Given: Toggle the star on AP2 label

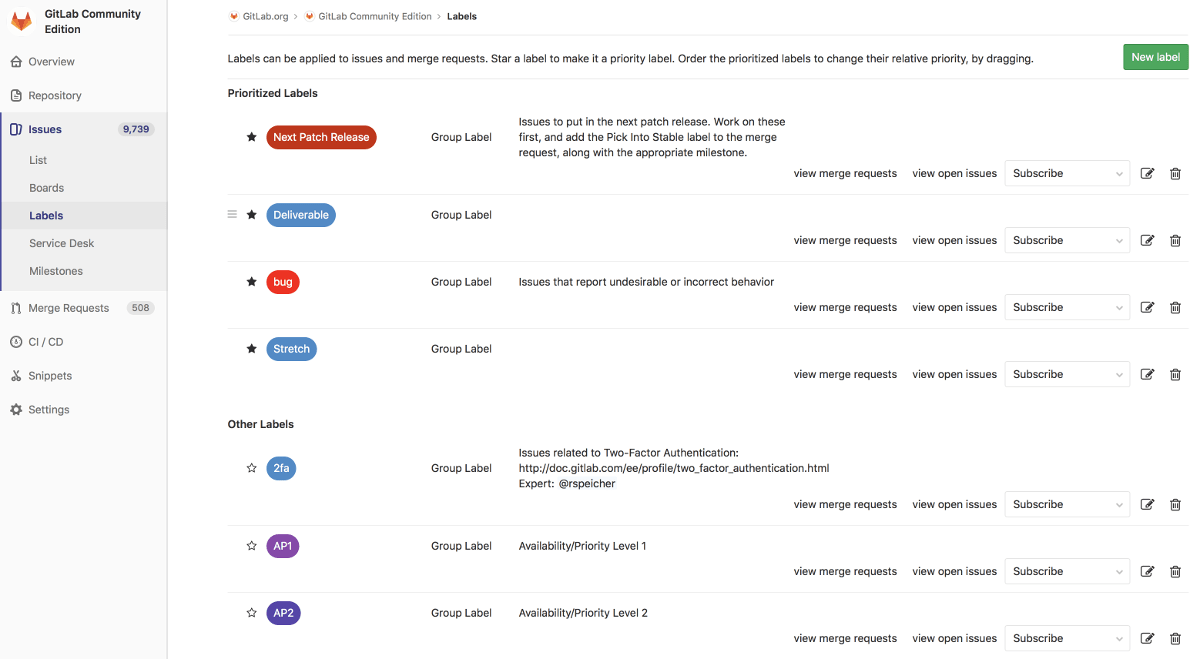Looking at the screenshot, I should 252,613.
